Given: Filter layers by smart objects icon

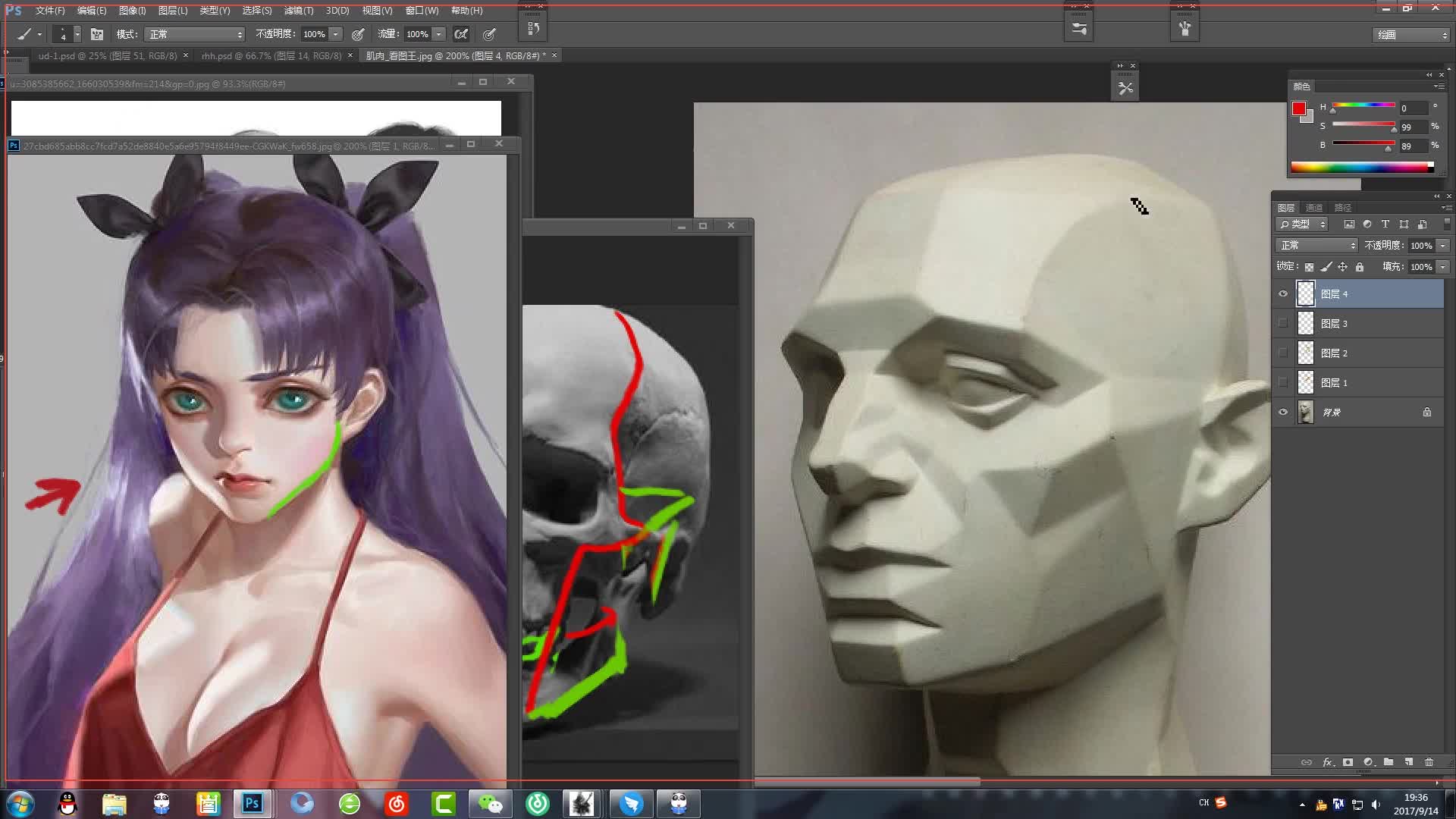Looking at the screenshot, I should (x=1423, y=224).
